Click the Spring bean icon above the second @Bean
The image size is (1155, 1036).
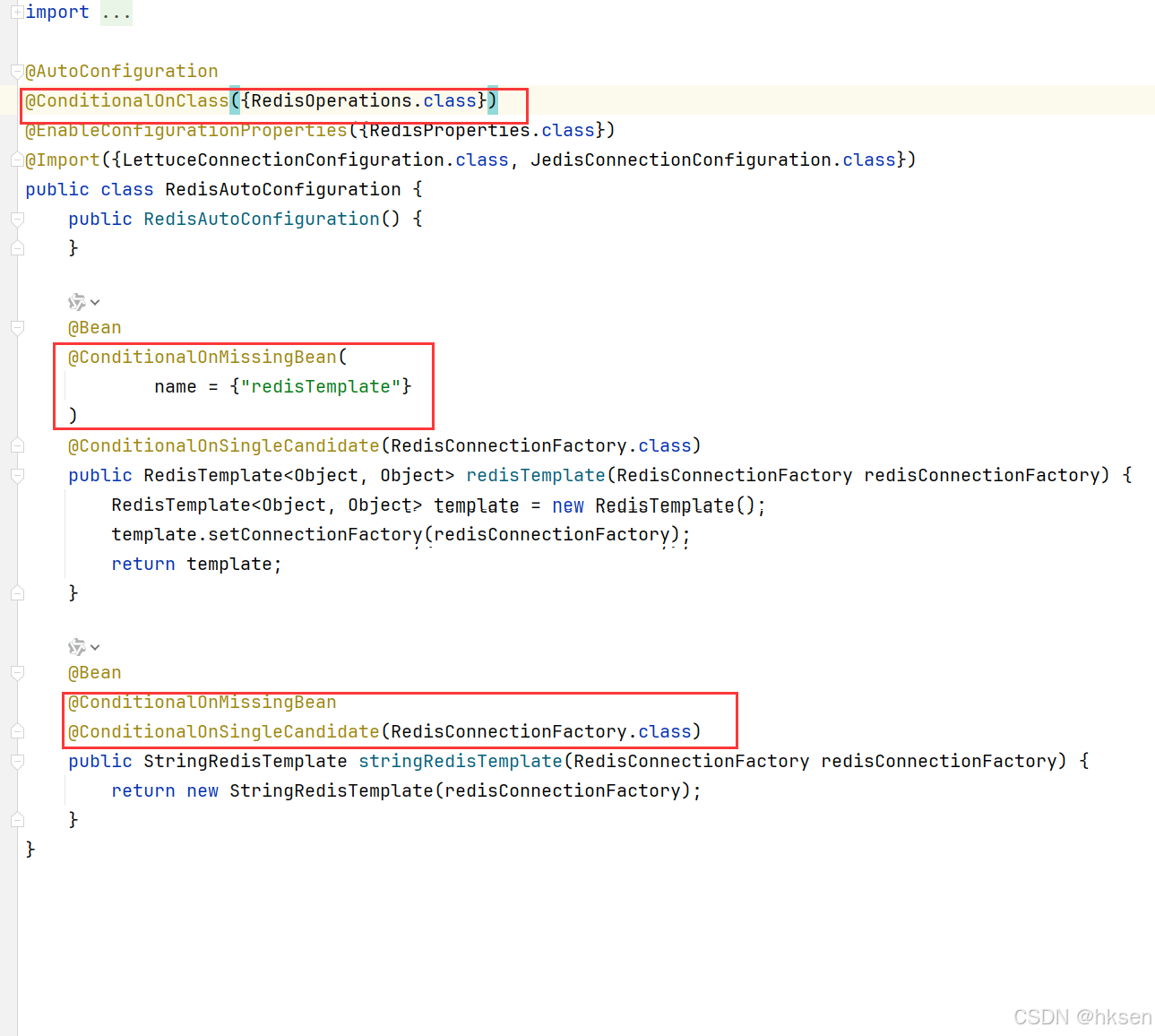pyautogui.click(x=75, y=646)
